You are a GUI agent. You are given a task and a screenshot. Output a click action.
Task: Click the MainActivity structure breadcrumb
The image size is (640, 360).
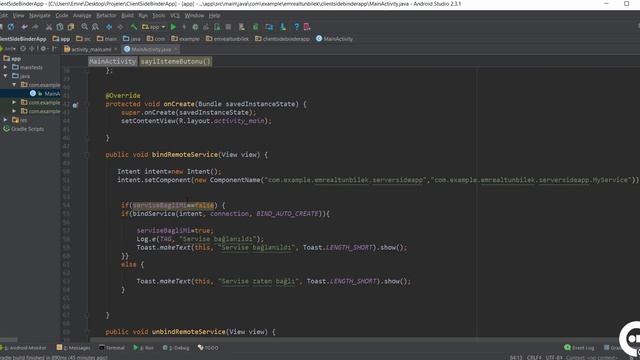tap(112, 62)
